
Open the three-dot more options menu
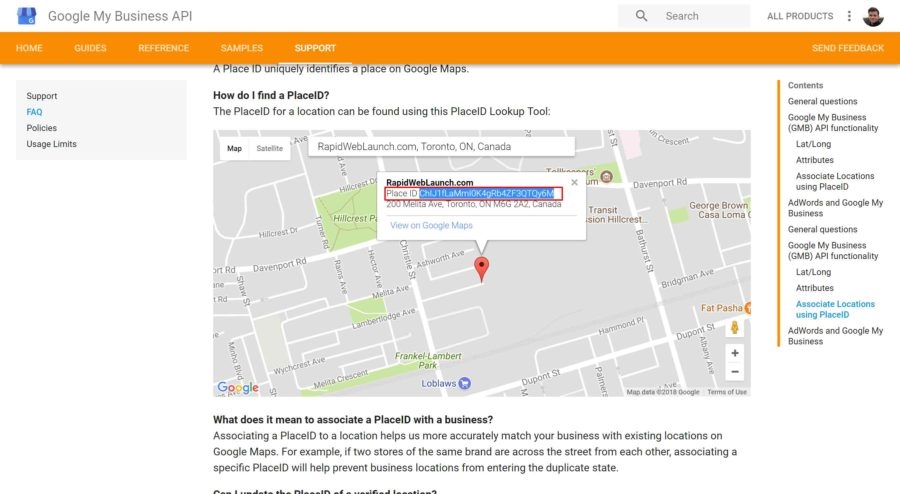click(850, 16)
